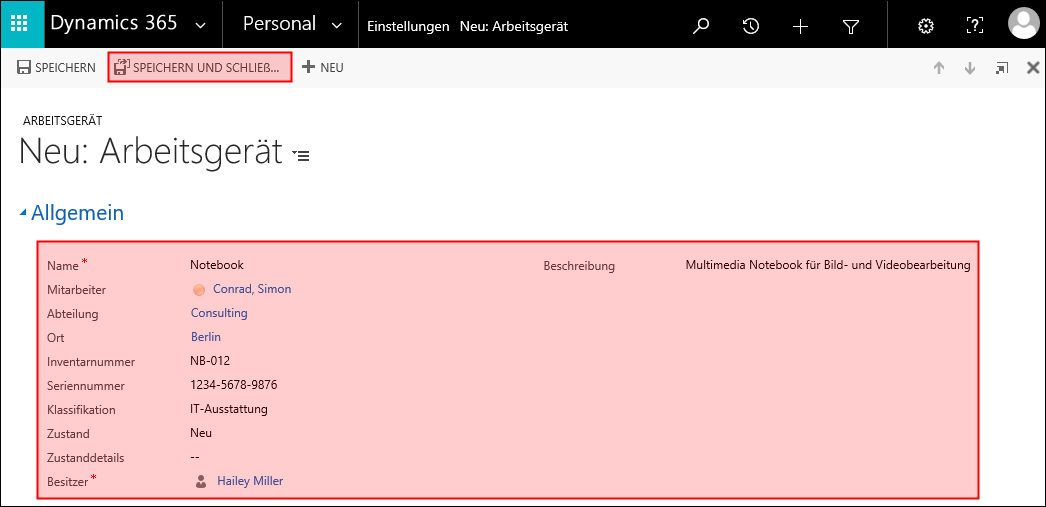The image size is (1046, 507).
Task: Go to previous record up arrow
Action: tap(939, 67)
